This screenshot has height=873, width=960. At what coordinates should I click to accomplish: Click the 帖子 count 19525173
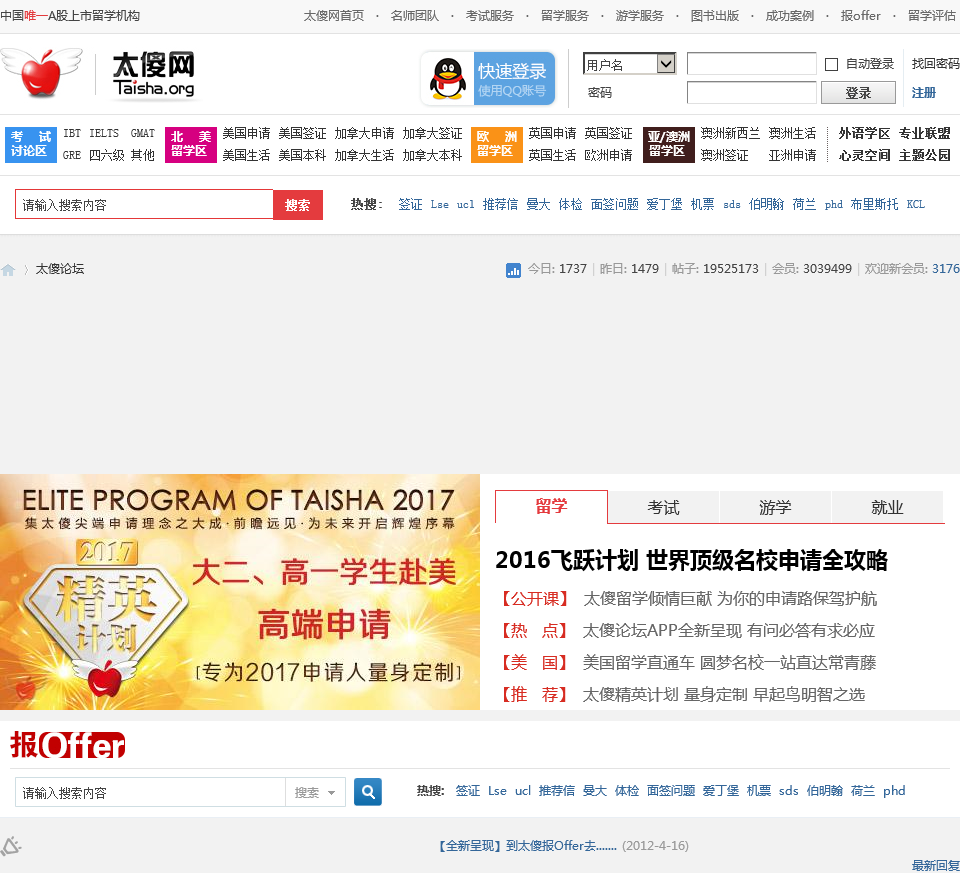click(730, 269)
